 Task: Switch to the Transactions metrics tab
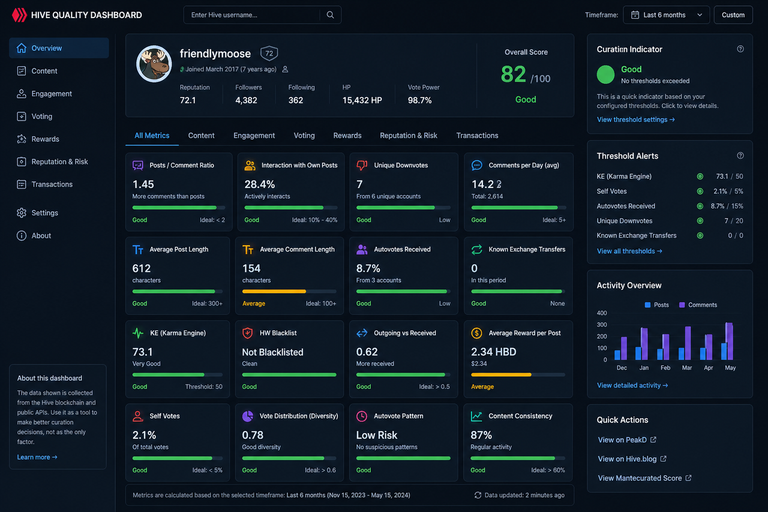click(477, 136)
